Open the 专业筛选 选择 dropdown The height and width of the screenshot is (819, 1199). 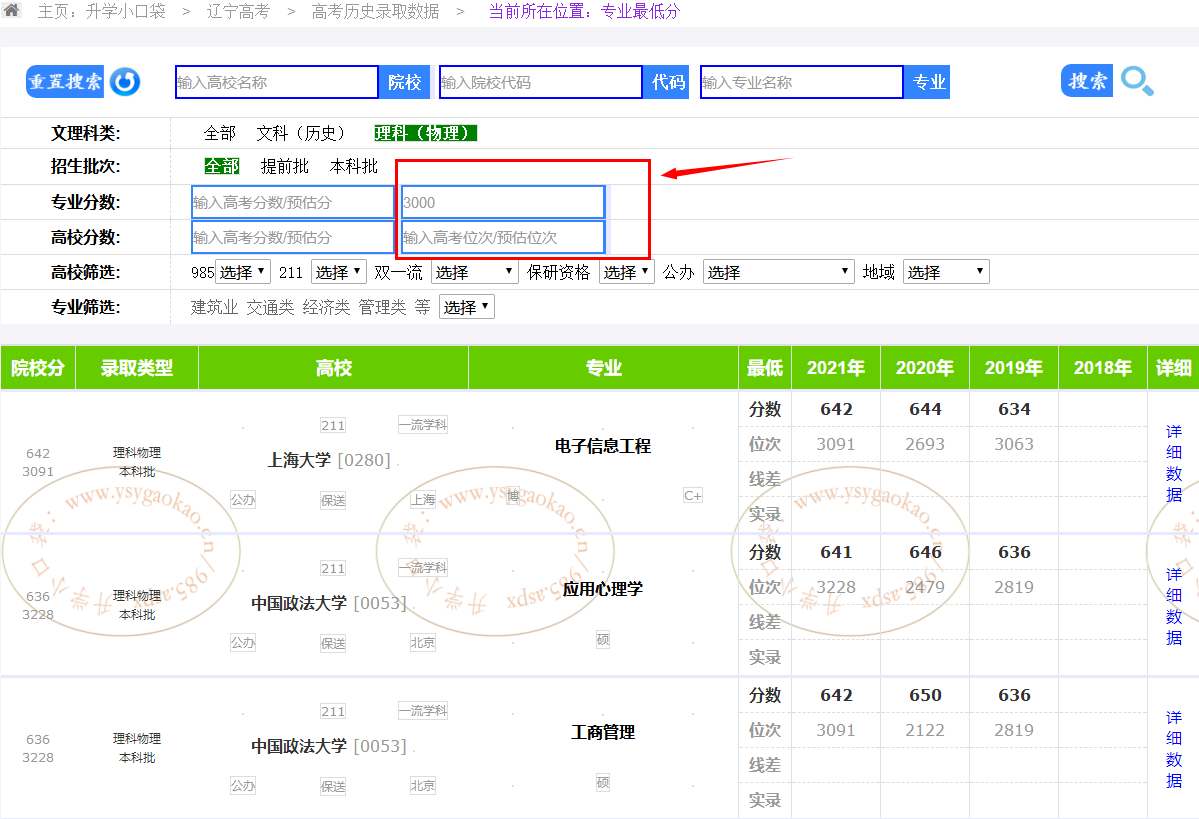click(467, 307)
